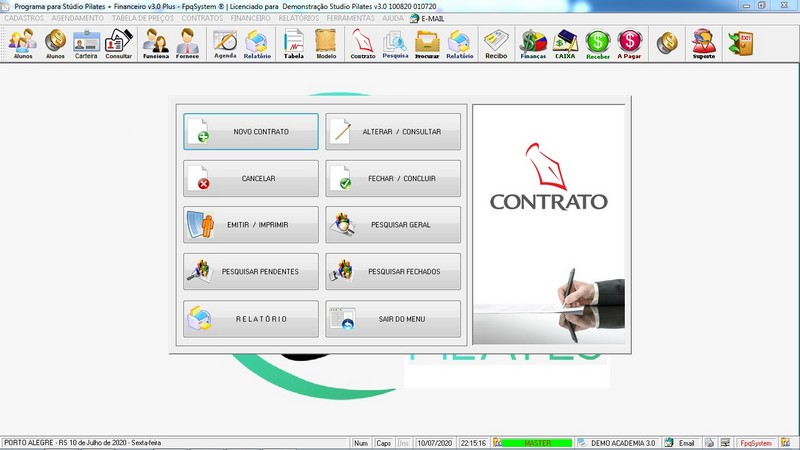This screenshot has width=800, height=450.
Task: Open the Suporte support agent icon
Action: (704, 44)
